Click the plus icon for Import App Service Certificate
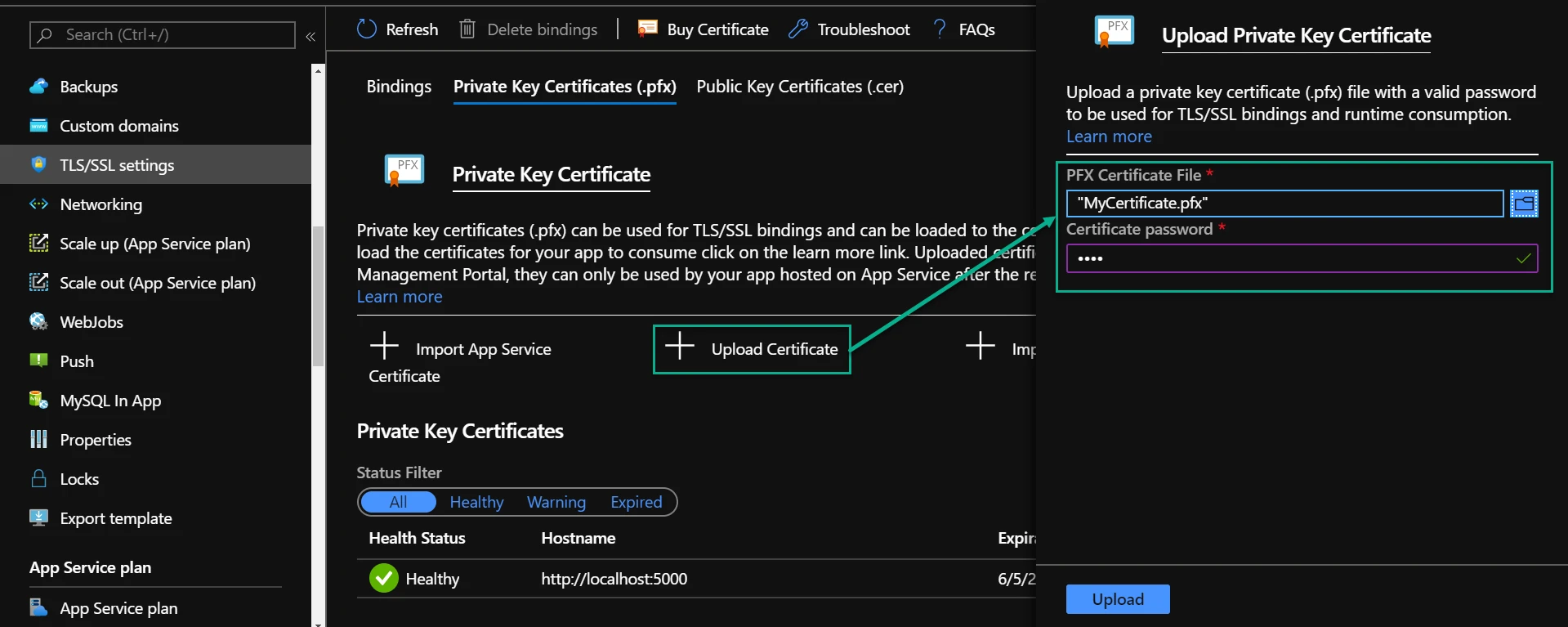1568x627 pixels. (384, 346)
